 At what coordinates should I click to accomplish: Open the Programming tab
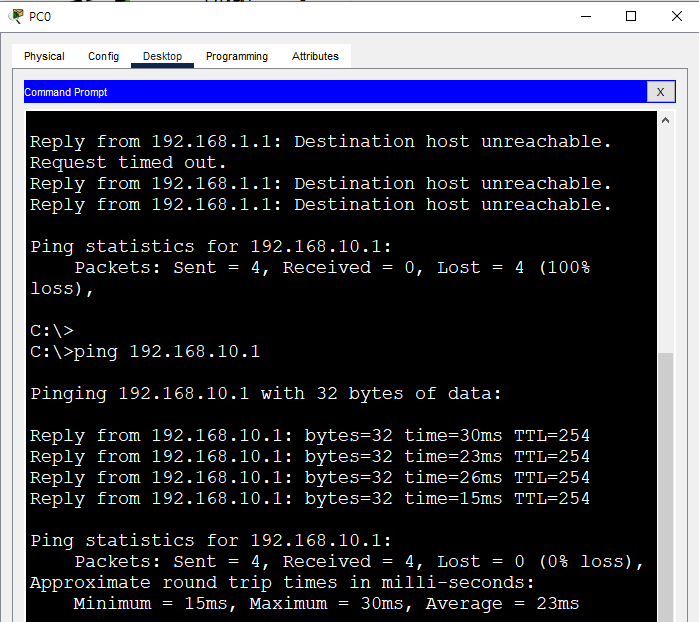237,56
